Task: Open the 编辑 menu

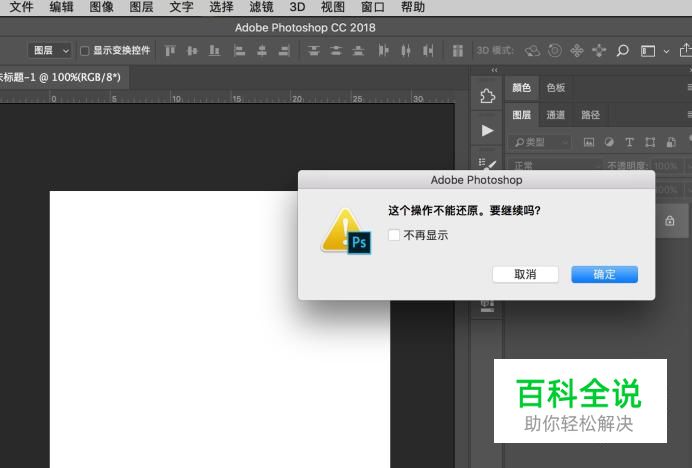Action: 61,7
